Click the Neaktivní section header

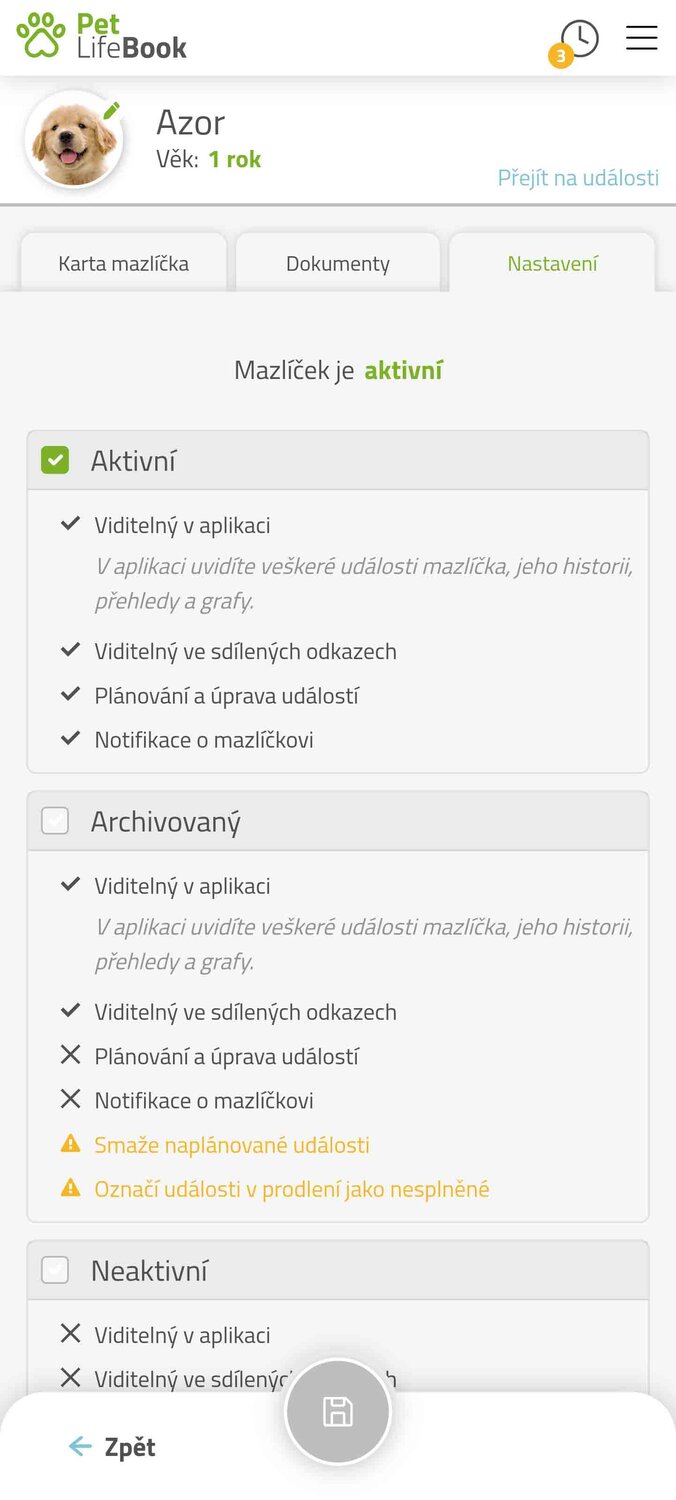[x=338, y=1271]
